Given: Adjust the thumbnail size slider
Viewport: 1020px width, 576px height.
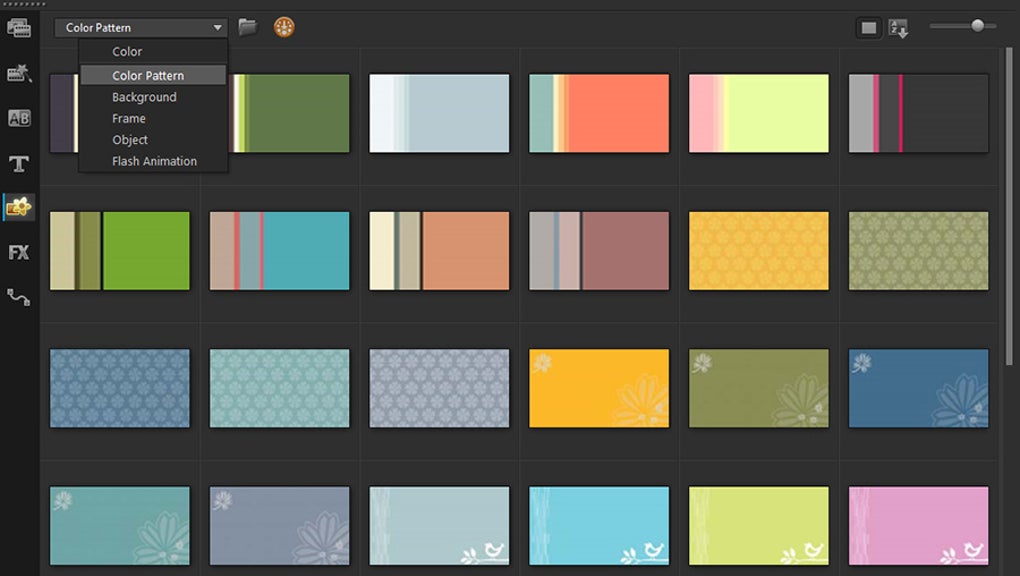Looking at the screenshot, I should pyautogui.click(x=978, y=26).
